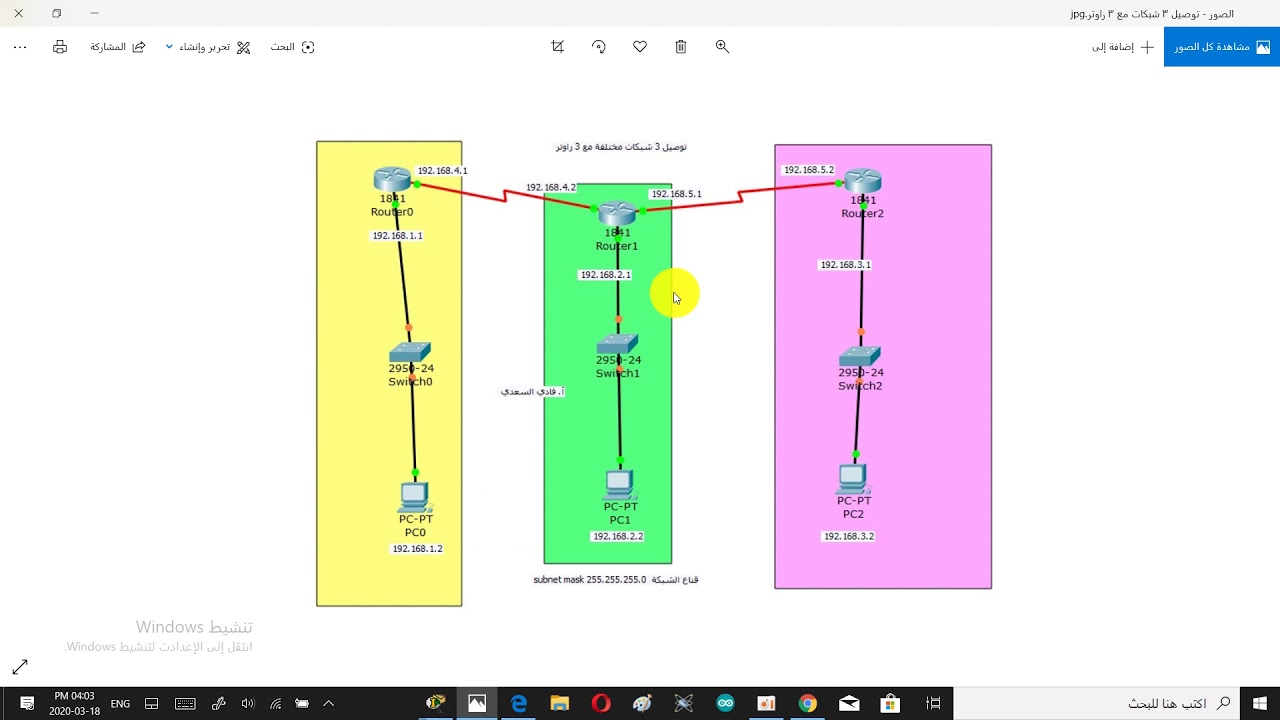This screenshot has width=1280, height=720.
Task: Click the PC0 computer in the diagram
Action: click(x=414, y=497)
